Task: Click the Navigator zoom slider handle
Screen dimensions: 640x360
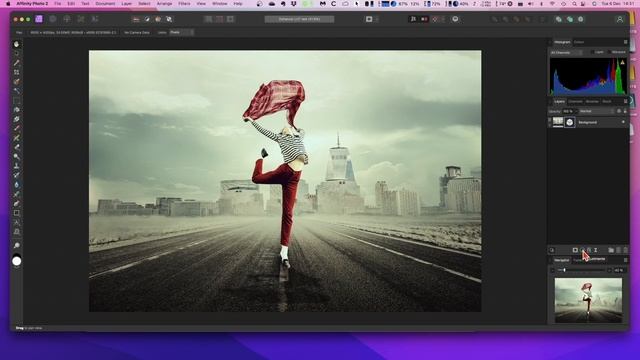Action: coord(564,270)
